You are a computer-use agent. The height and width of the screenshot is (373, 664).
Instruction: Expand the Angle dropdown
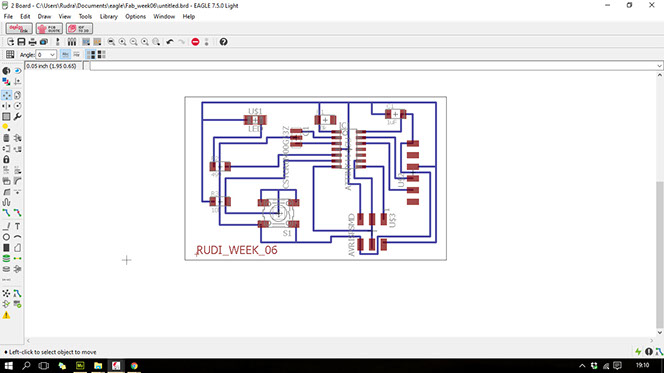pyautogui.click(x=52, y=55)
